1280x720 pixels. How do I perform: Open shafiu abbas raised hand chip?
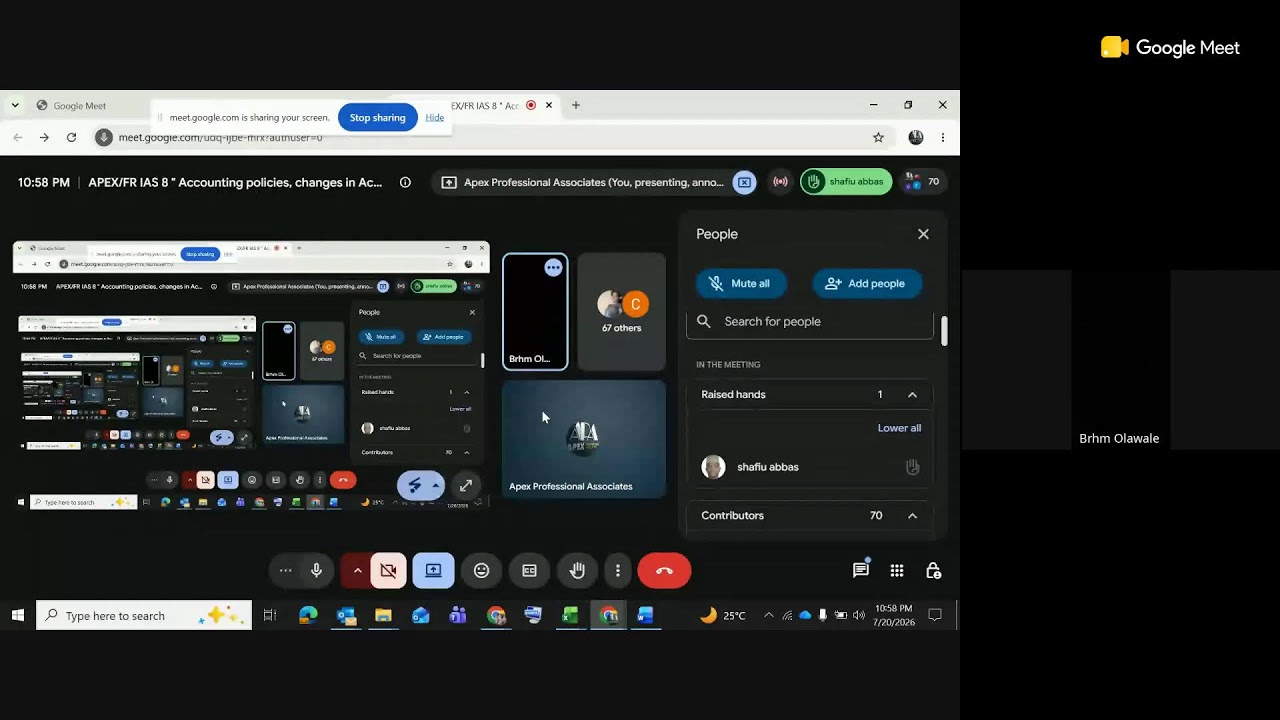(846, 182)
